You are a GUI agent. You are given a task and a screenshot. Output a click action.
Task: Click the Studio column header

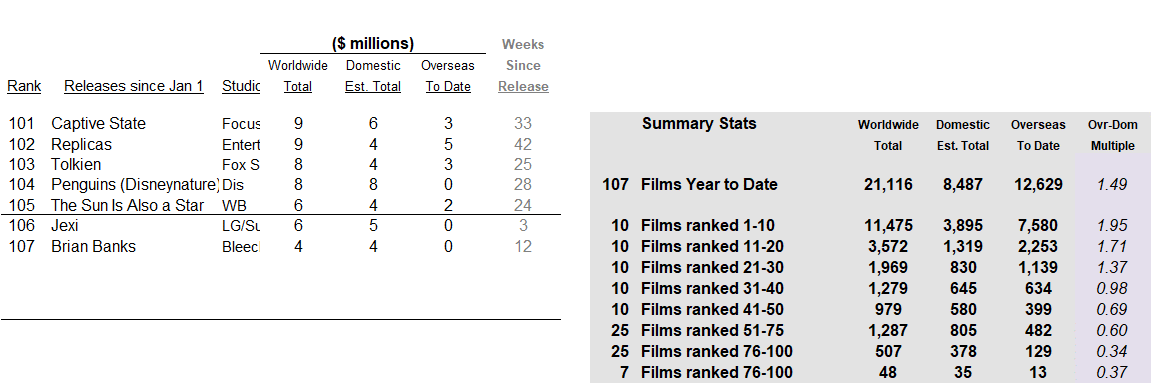click(241, 87)
